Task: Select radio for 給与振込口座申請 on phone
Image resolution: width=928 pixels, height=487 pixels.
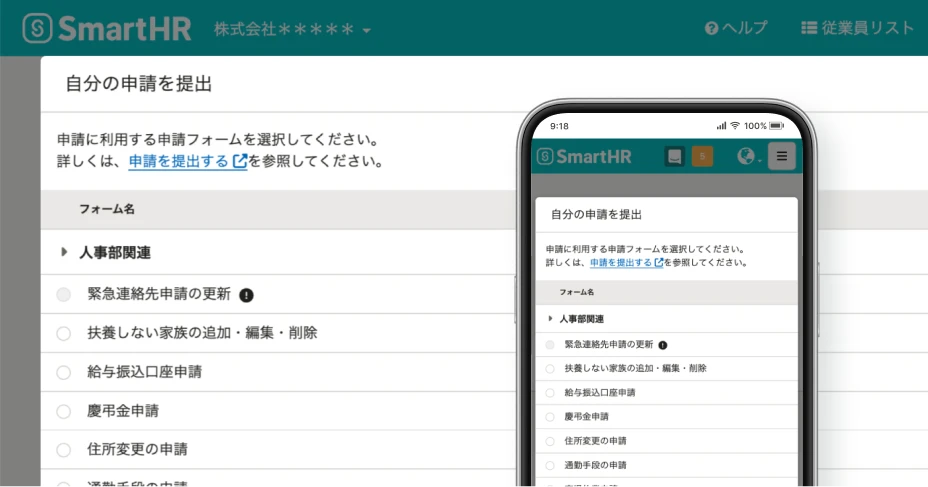Action: pos(550,393)
